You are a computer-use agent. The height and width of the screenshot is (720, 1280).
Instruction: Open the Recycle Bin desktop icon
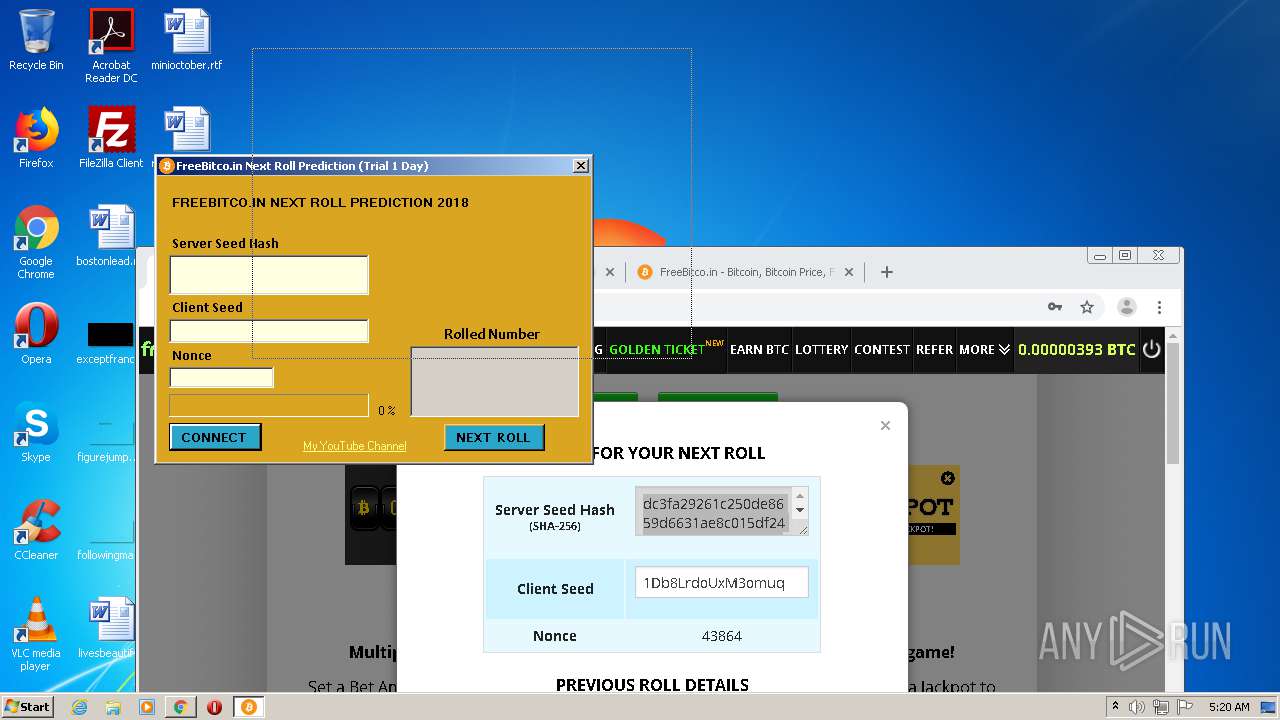[x=36, y=40]
